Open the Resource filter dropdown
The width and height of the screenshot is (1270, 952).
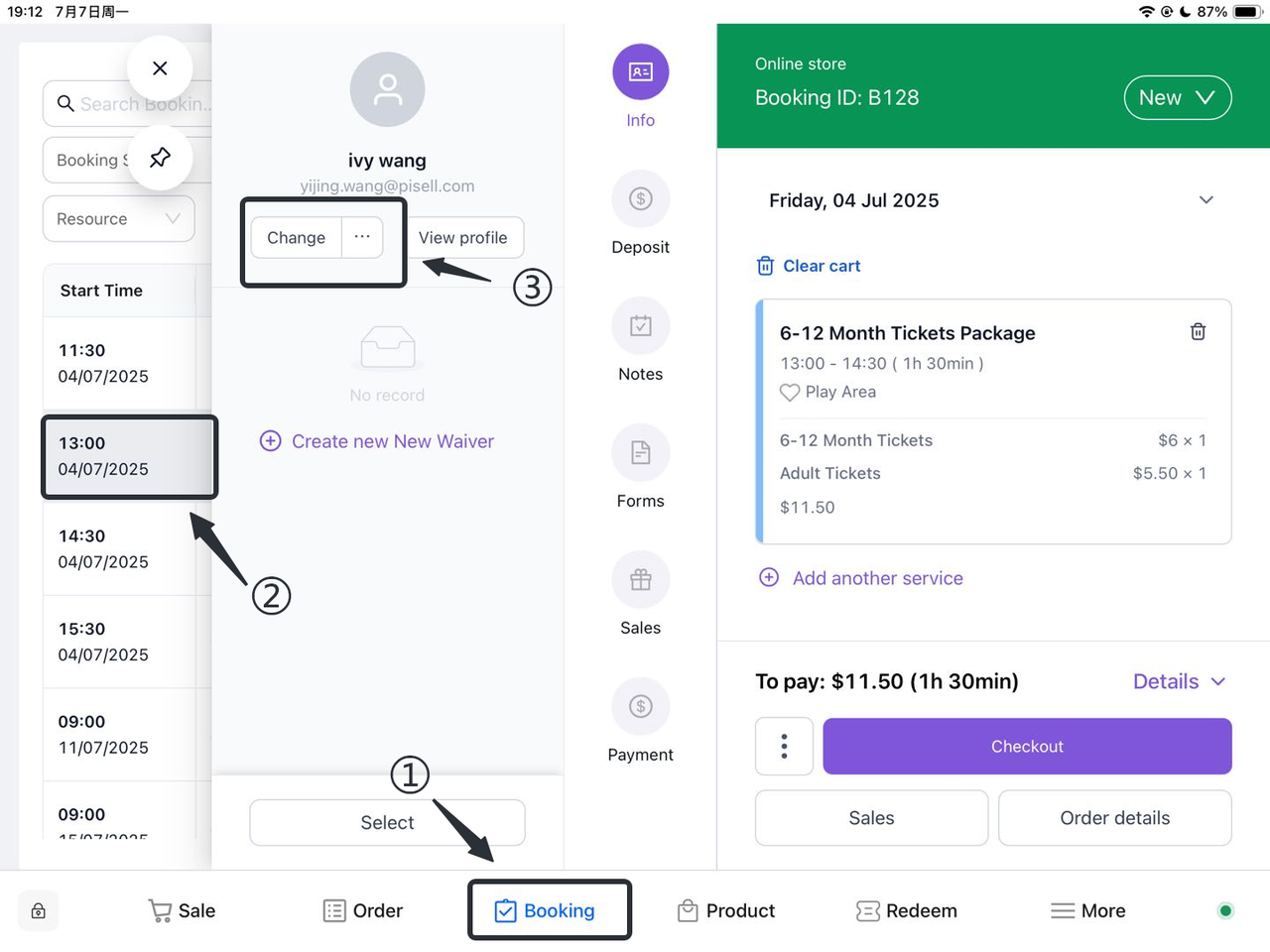coord(118,219)
